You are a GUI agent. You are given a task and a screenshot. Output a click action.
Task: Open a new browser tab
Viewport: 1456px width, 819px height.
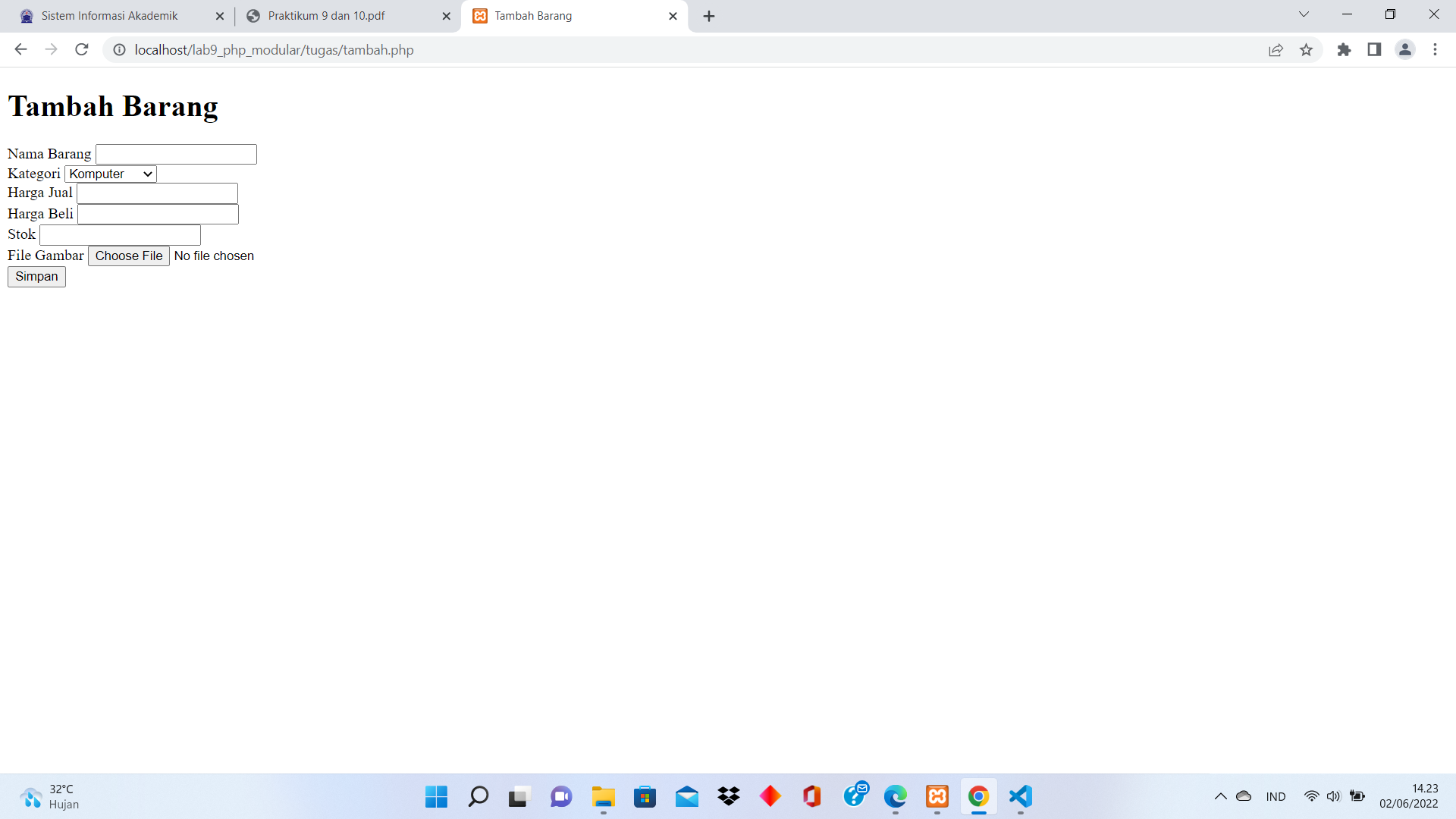point(709,16)
